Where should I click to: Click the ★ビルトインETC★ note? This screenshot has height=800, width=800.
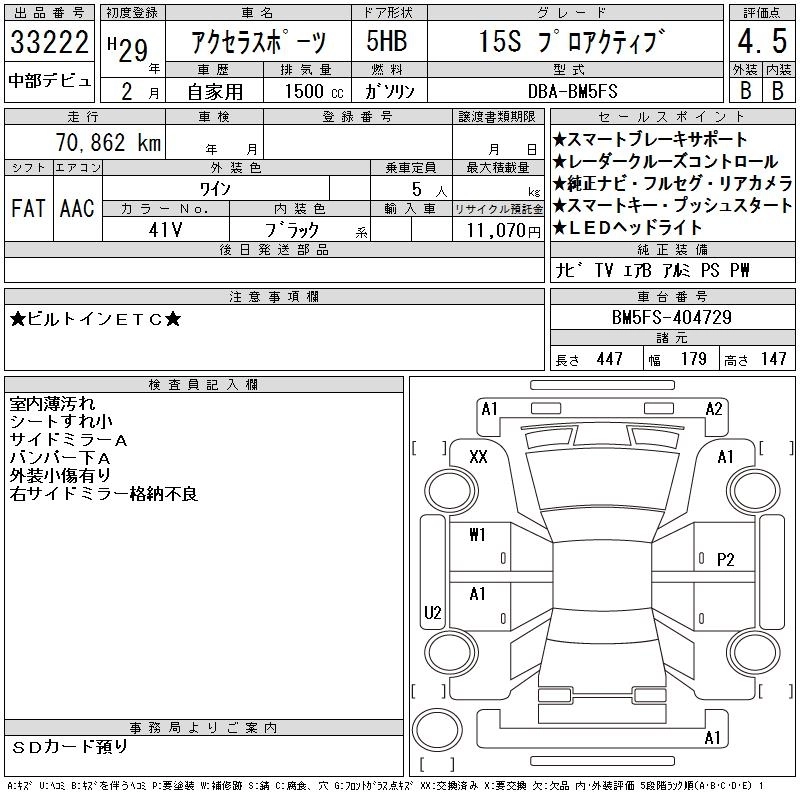tap(96, 320)
